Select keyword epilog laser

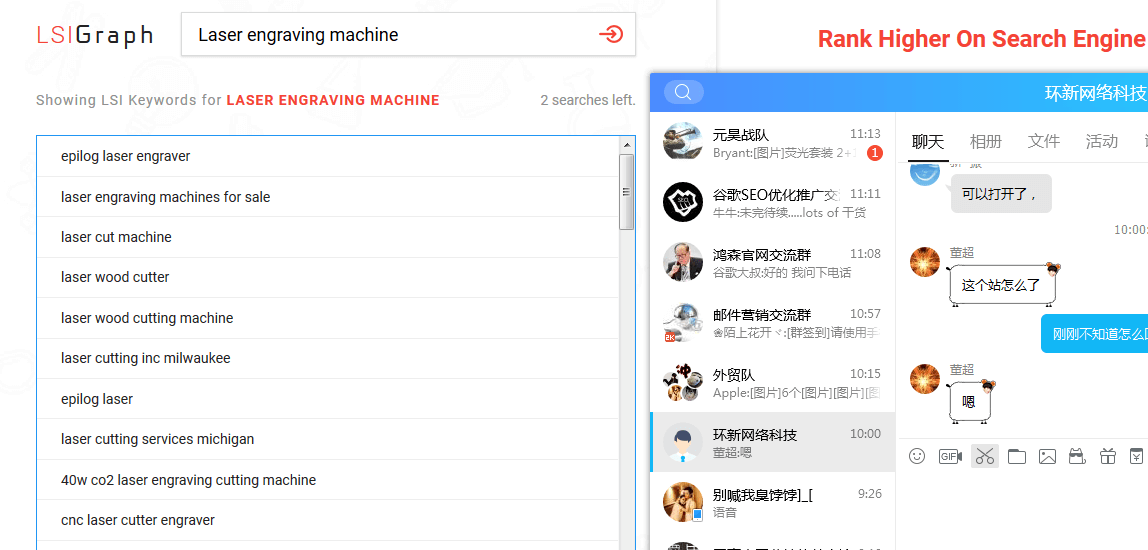(x=328, y=399)
